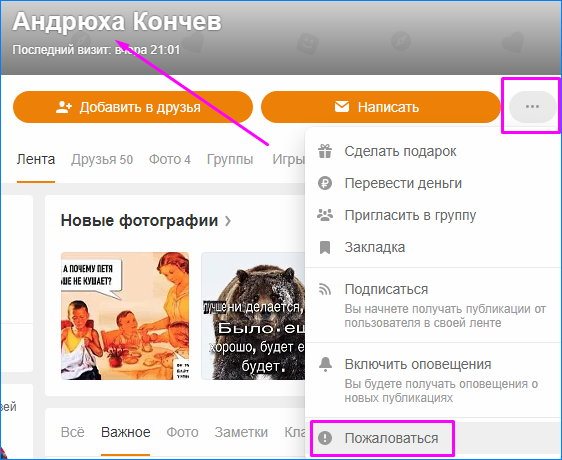Open the 'Игры' tab
562x460 pixels.
tap(289, 160)
